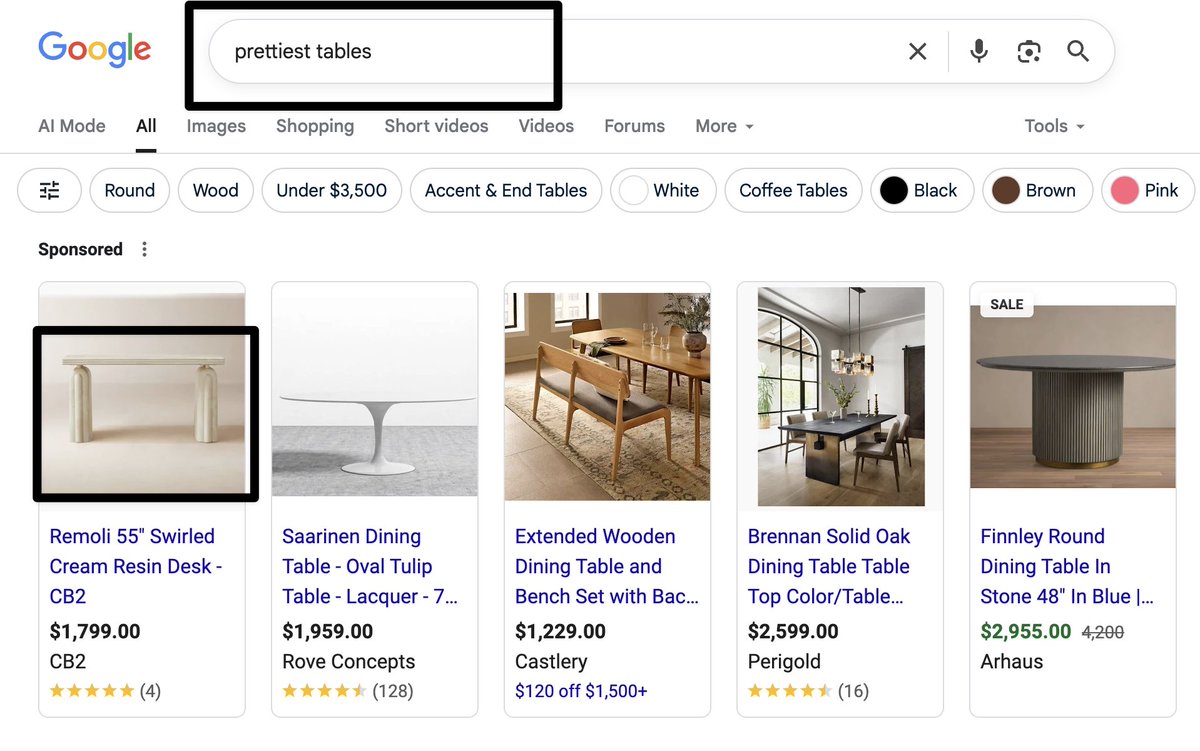Select the Under $3,500 filter
This screenshot has width=1200, height=751.
click(332, 190)
